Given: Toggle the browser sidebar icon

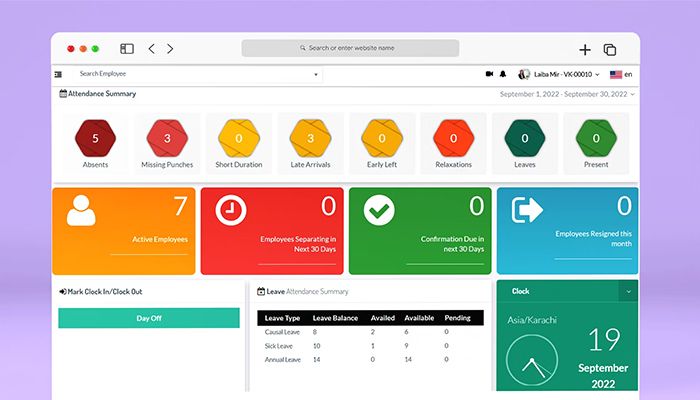Looking at the screenshot, I should [127, 49].
